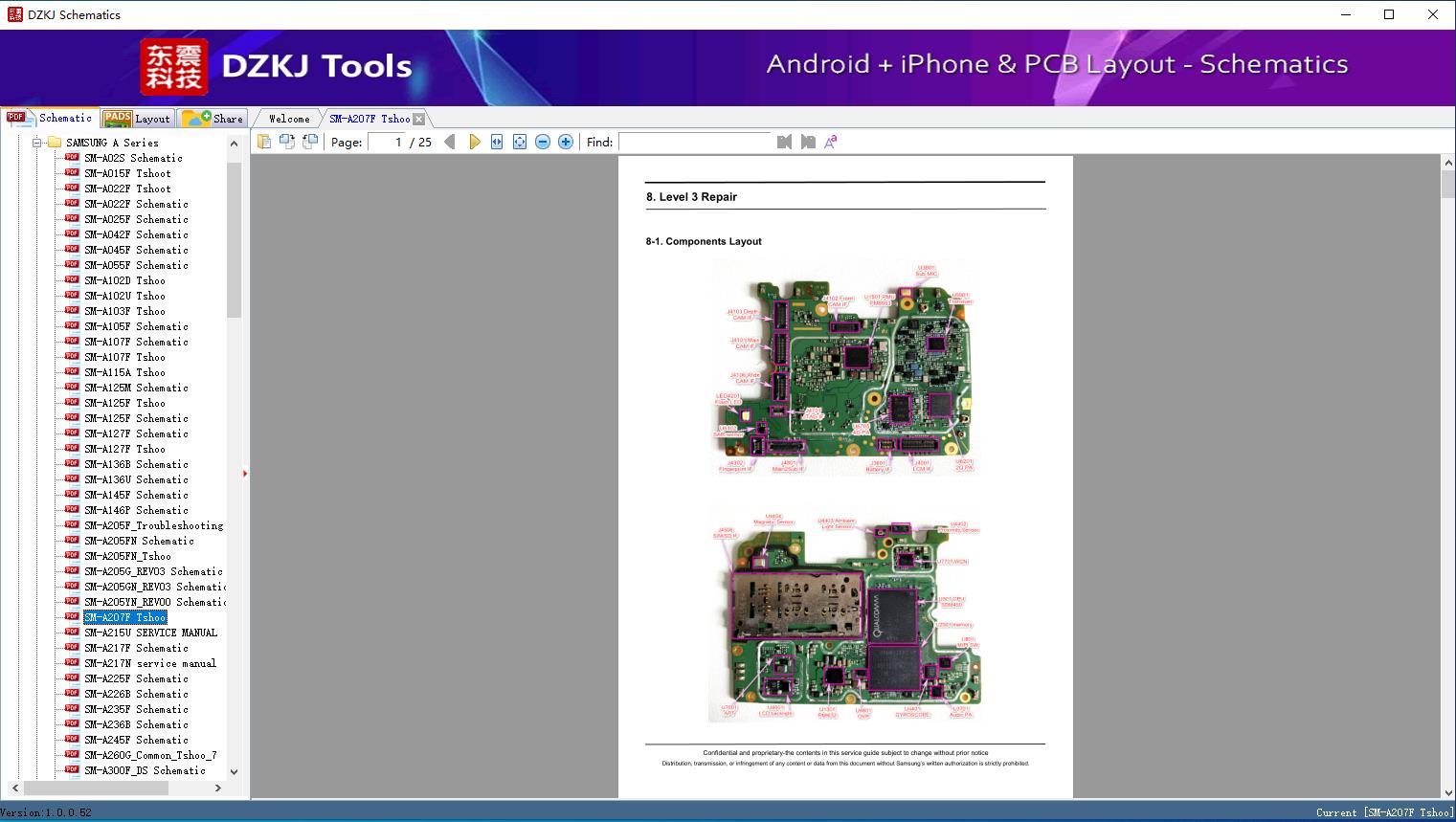Open SM-A205G_REV03 Schematic
This screenshot has width=1456, height=822.
pyautogui.click(x=153, y=571)
